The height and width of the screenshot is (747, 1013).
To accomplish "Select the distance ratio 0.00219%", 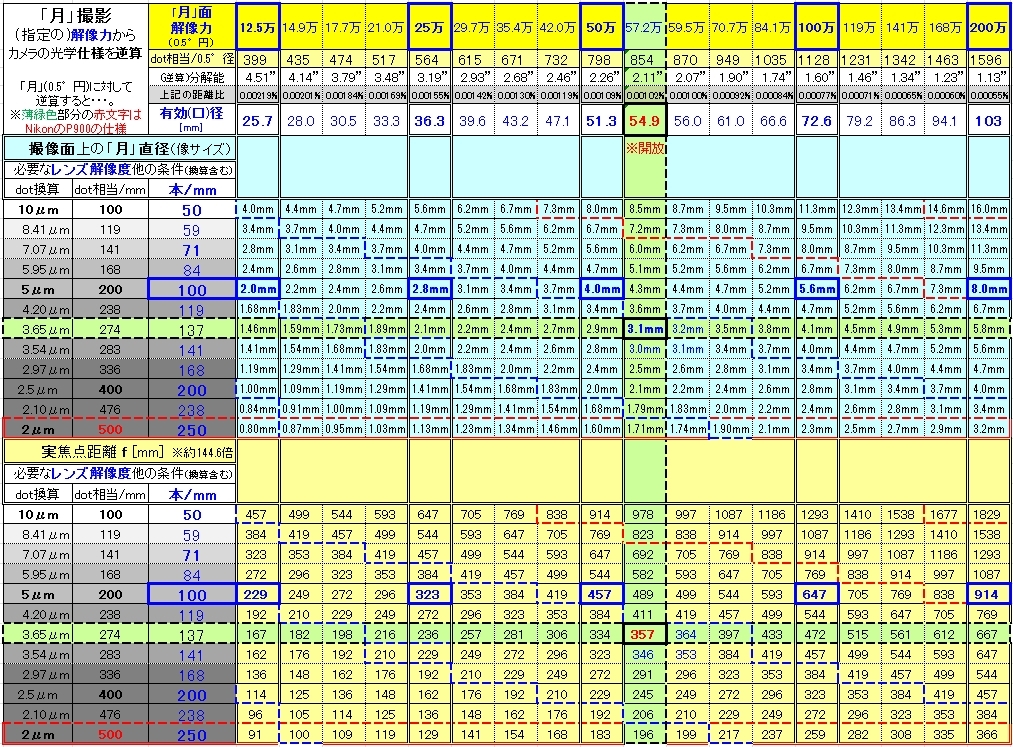I will tap(258, 95).
